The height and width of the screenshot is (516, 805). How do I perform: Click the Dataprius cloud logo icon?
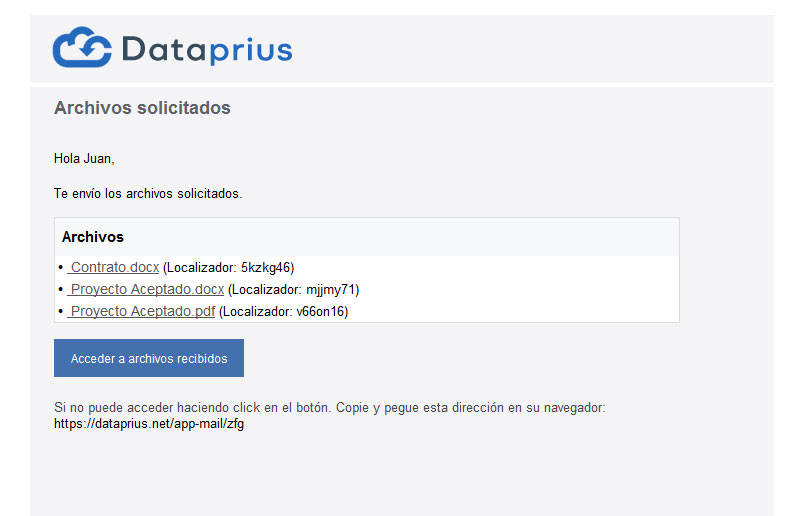click(x=82, y=47)
